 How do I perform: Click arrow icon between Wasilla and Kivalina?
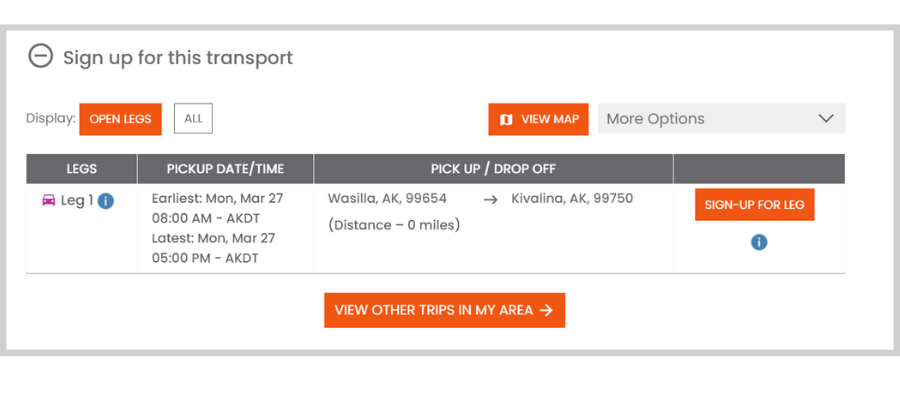490,200
